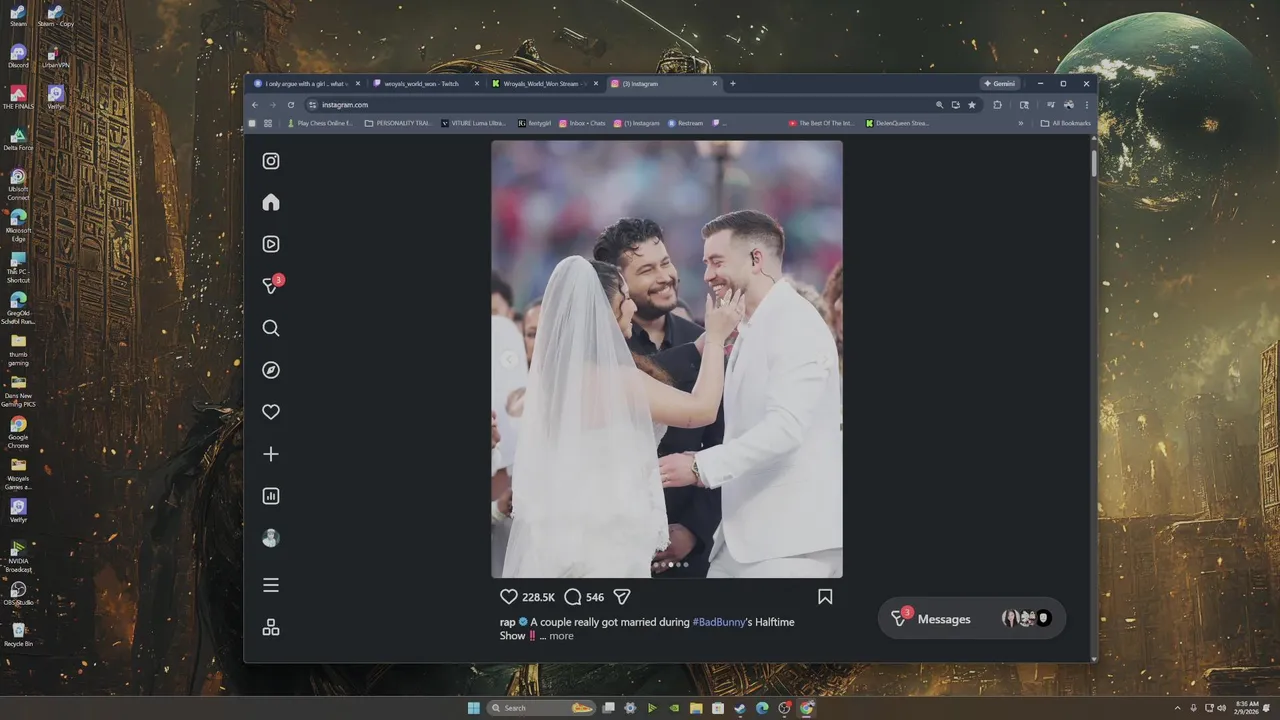The image size is (1280, 720).
Task: Open the All Bookmarks folder
Action: click(x=1066, y=123)
